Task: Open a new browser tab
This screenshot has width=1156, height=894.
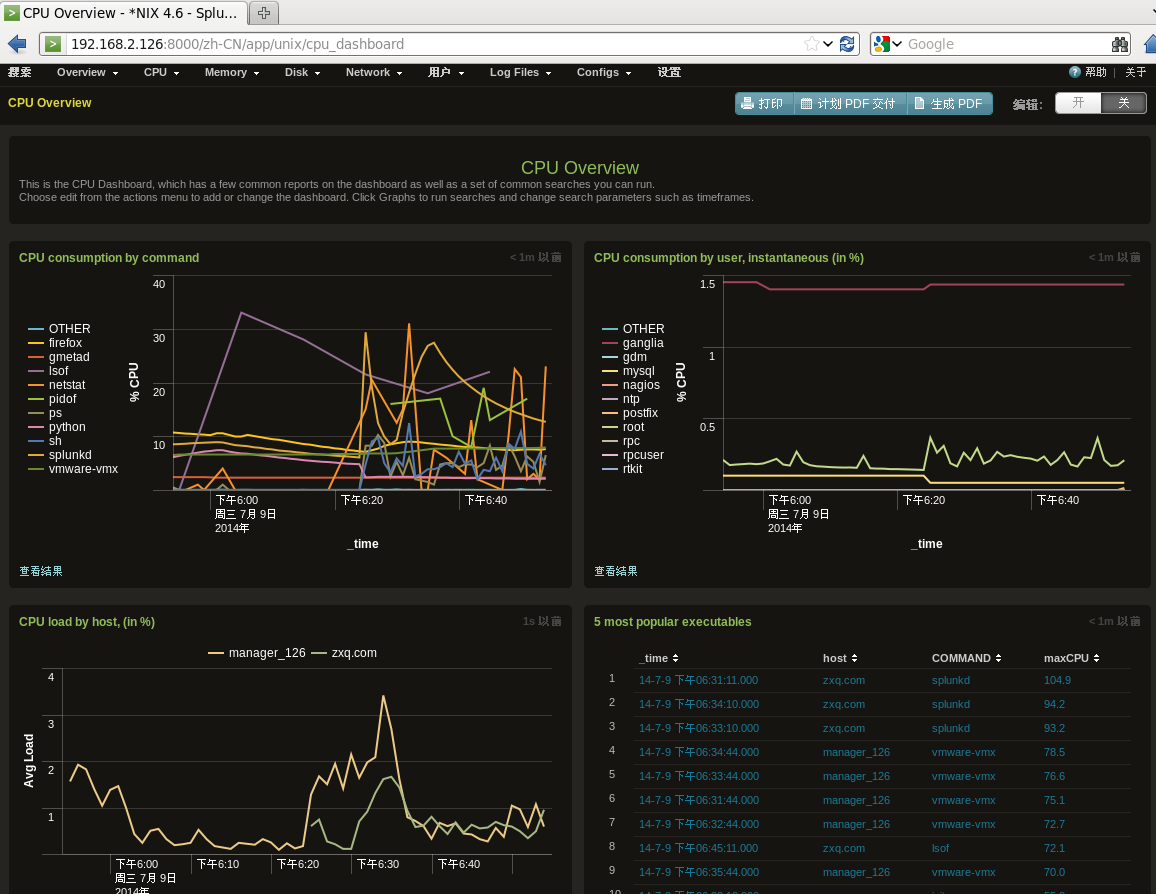Action: click(264, 13)
